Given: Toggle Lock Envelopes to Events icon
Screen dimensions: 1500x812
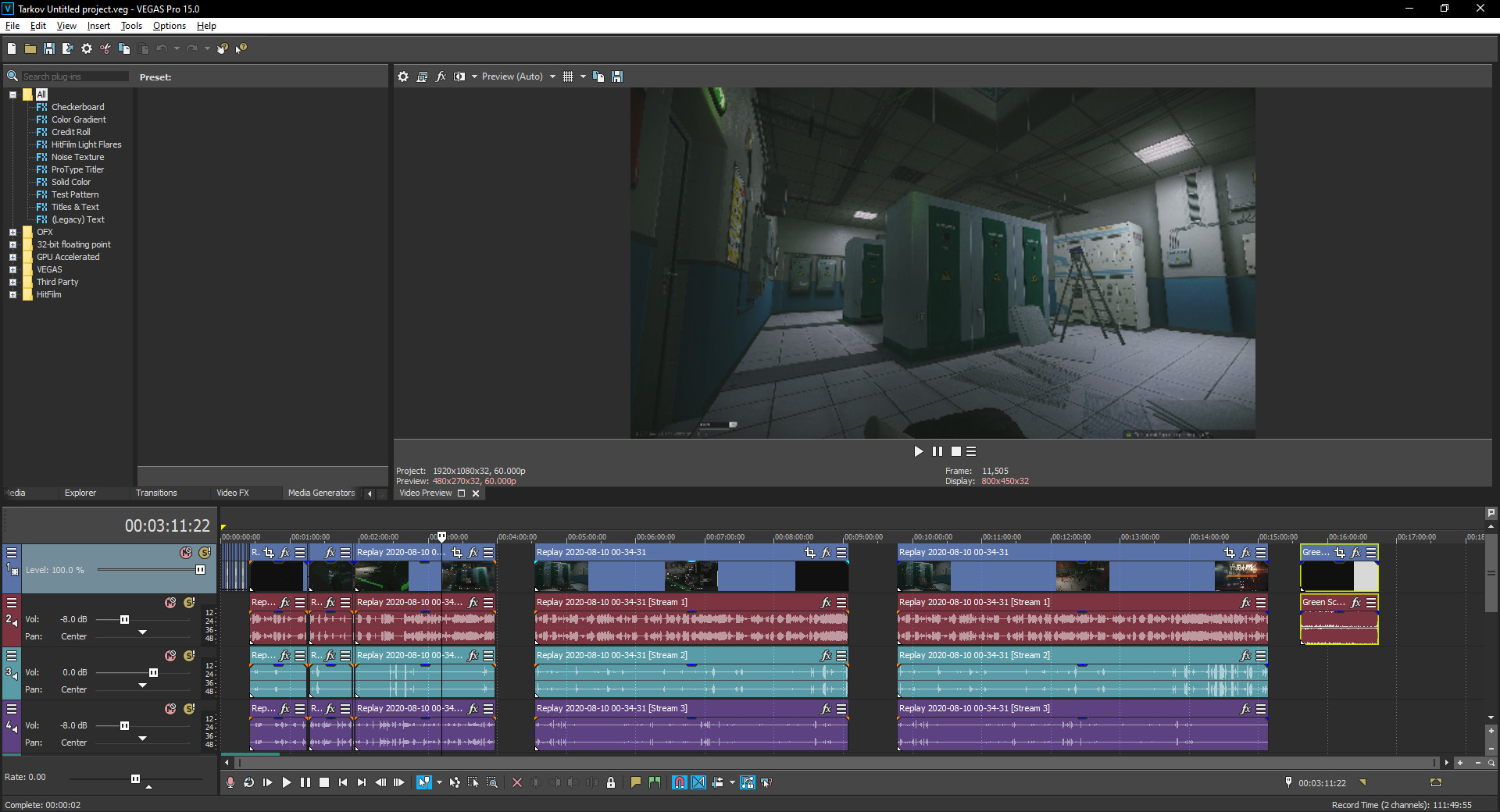Looking at the screenshot, I should (x=748, y=782).
